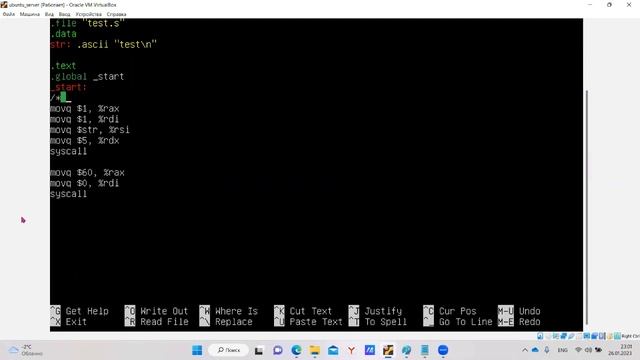Click the nano 'Paste Text' shortcut
The width and height of the screenshot is (640, 360).
[x=308, y=322]
